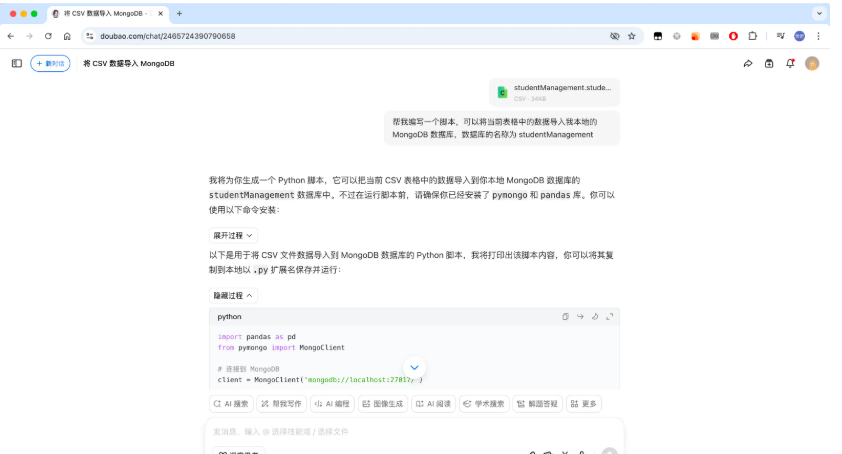Click the user message about MongoDB import
The height and width of the screenshot is (454, 842).
coord(502,128)
